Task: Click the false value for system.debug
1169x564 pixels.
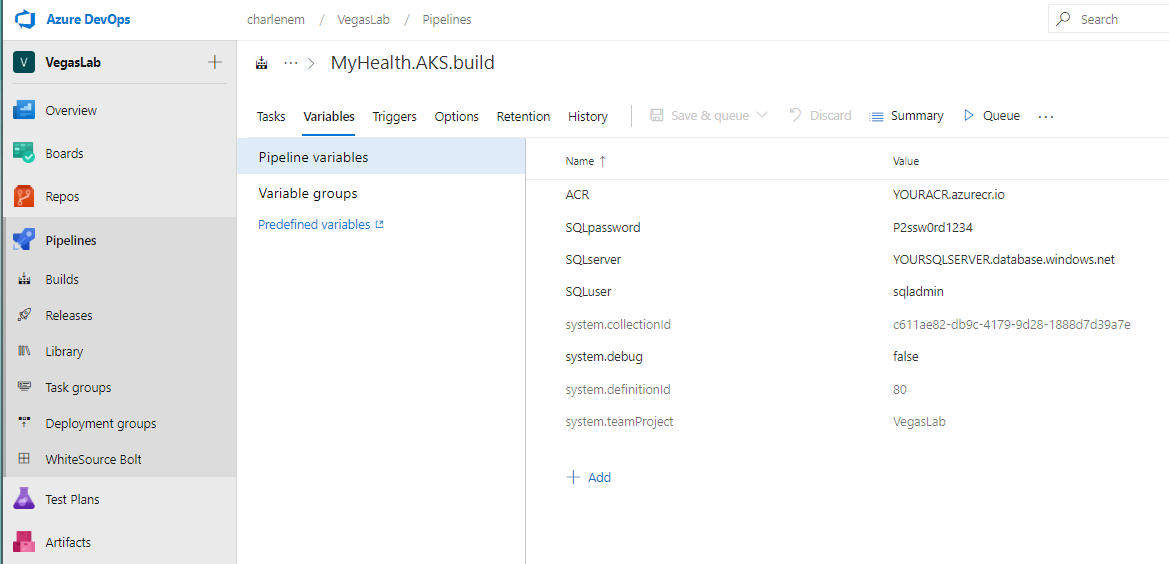Action: (x=905, y=357)
